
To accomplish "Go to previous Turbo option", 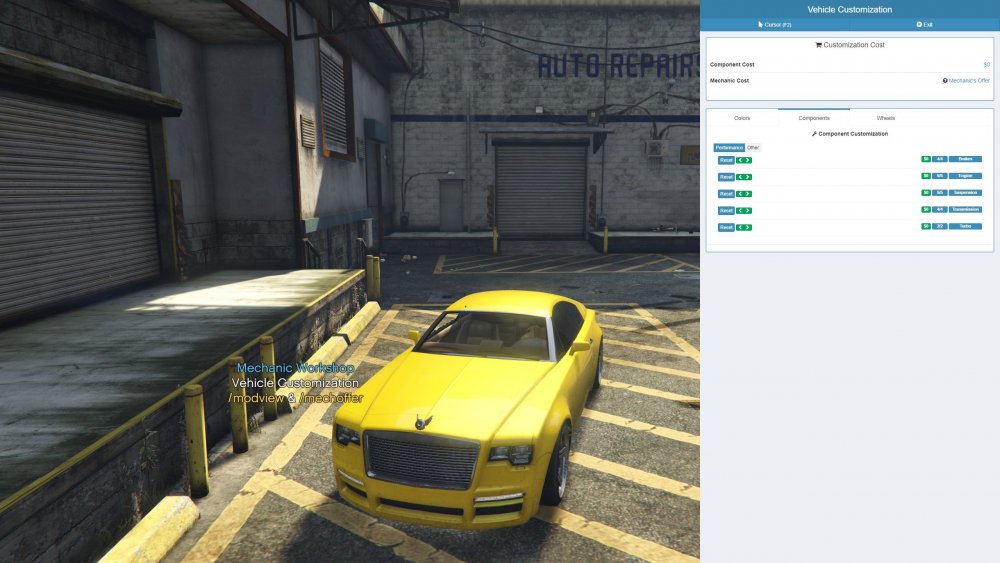I will pyautogui.click(x=740, y=227).
